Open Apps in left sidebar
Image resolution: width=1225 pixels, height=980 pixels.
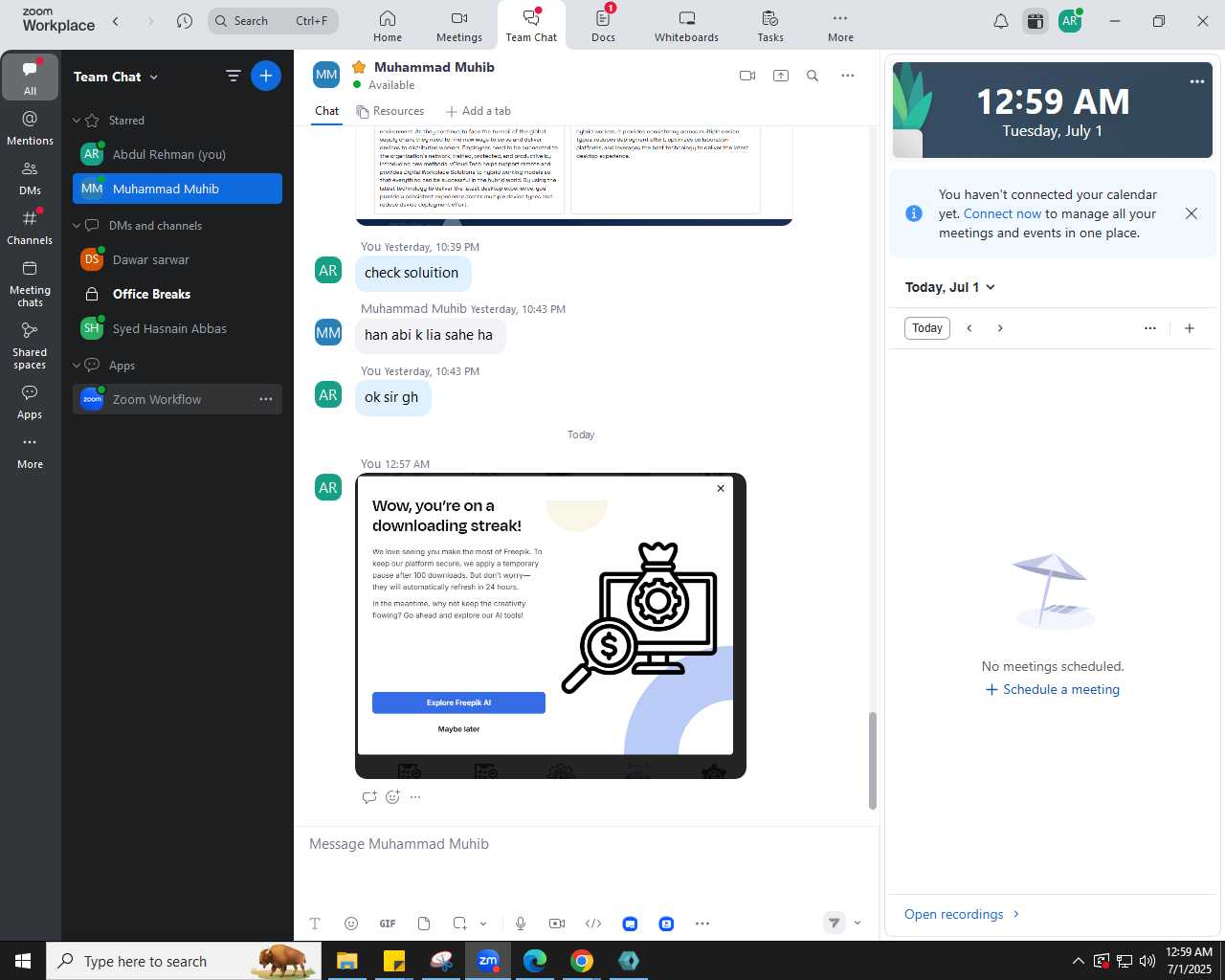[31, 402]
